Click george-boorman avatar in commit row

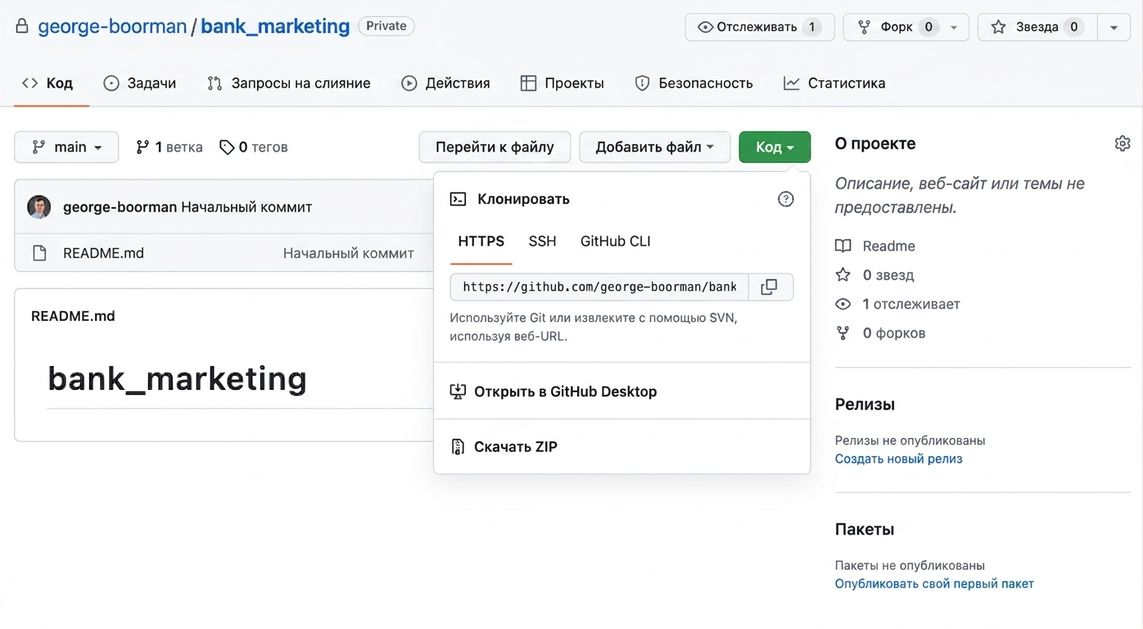point(39,207)
